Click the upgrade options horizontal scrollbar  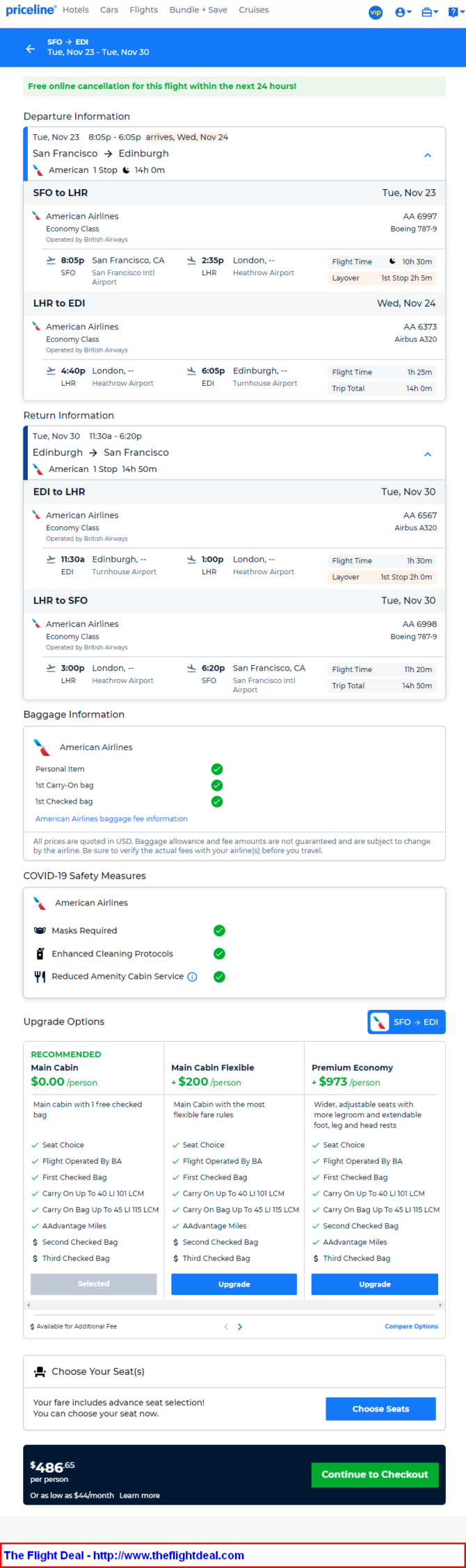234,1306
